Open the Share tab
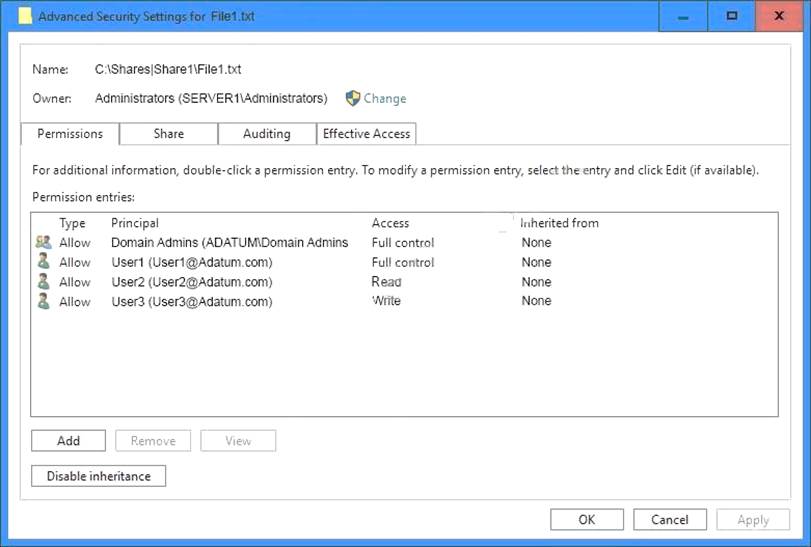 point(168,134)
